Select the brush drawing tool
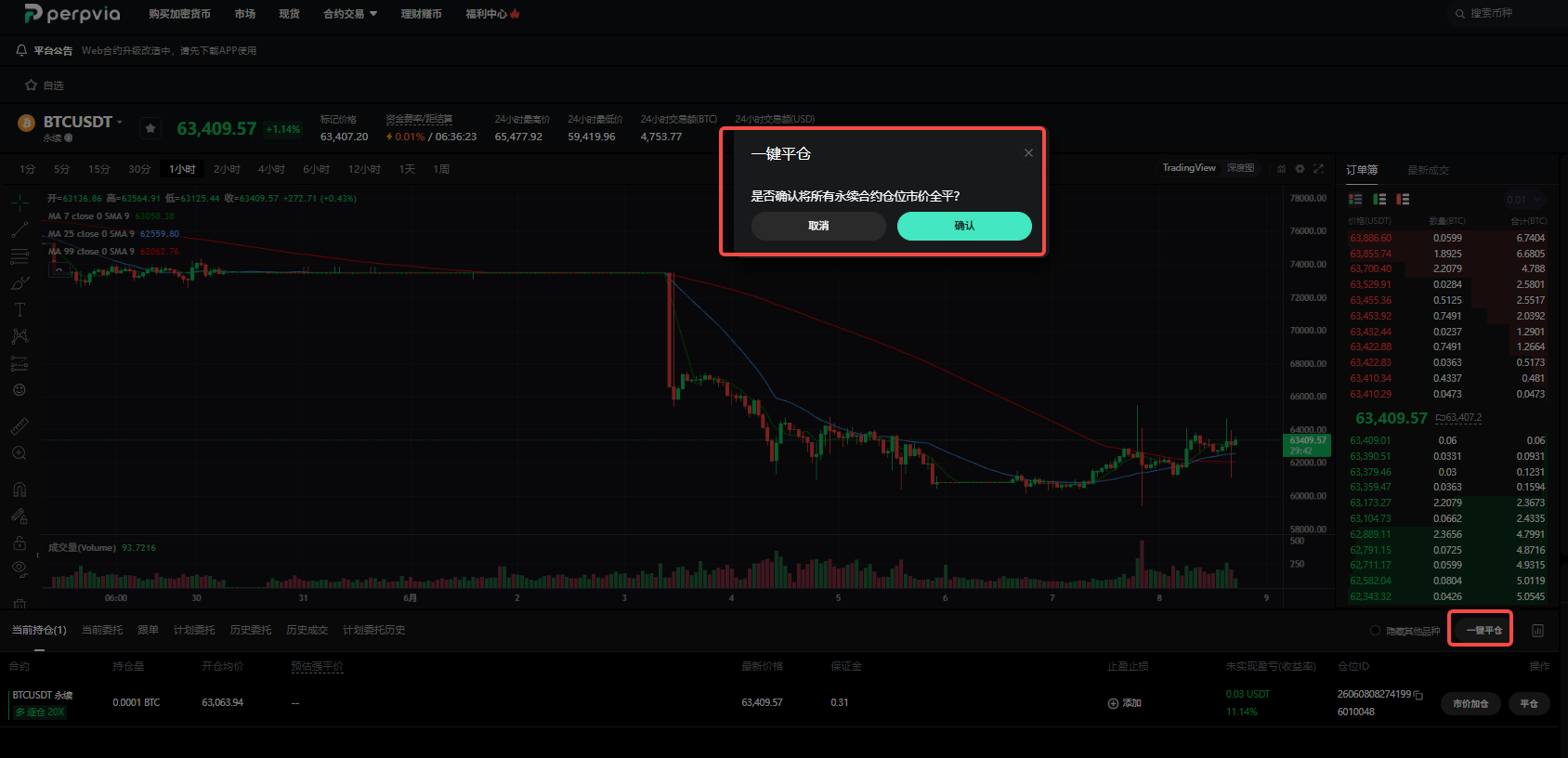 20,282
